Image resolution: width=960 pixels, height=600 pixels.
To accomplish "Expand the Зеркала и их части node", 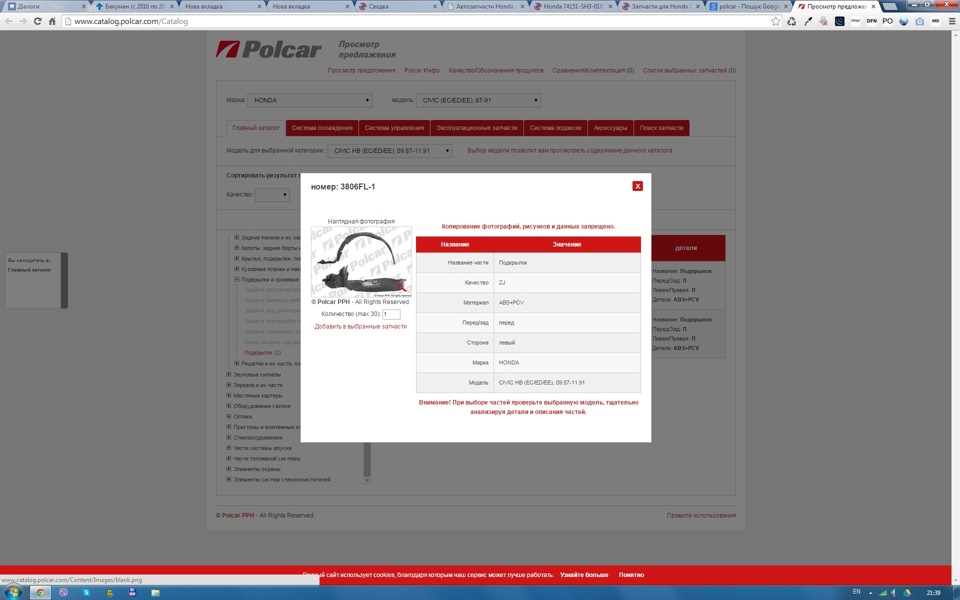I will click(x=229, y=385).
